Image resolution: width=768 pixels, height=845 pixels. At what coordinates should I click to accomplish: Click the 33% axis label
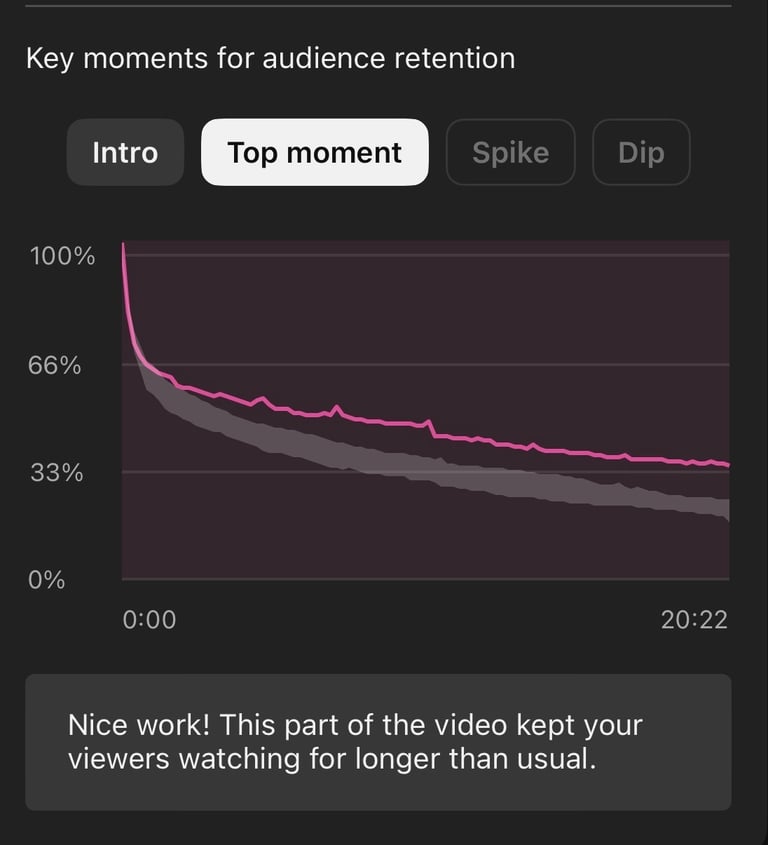[57, 473]
